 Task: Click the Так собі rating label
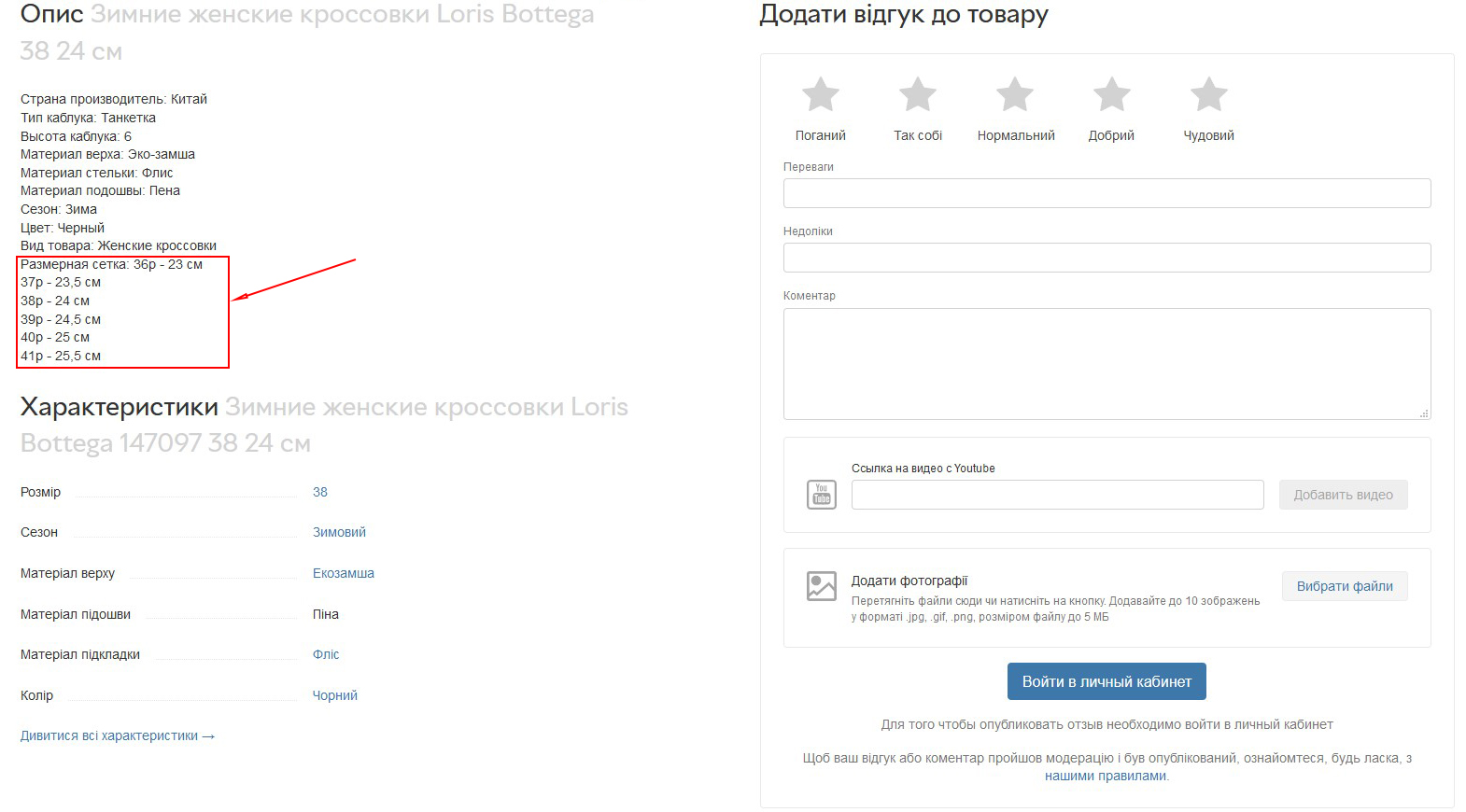click(918, 135)
